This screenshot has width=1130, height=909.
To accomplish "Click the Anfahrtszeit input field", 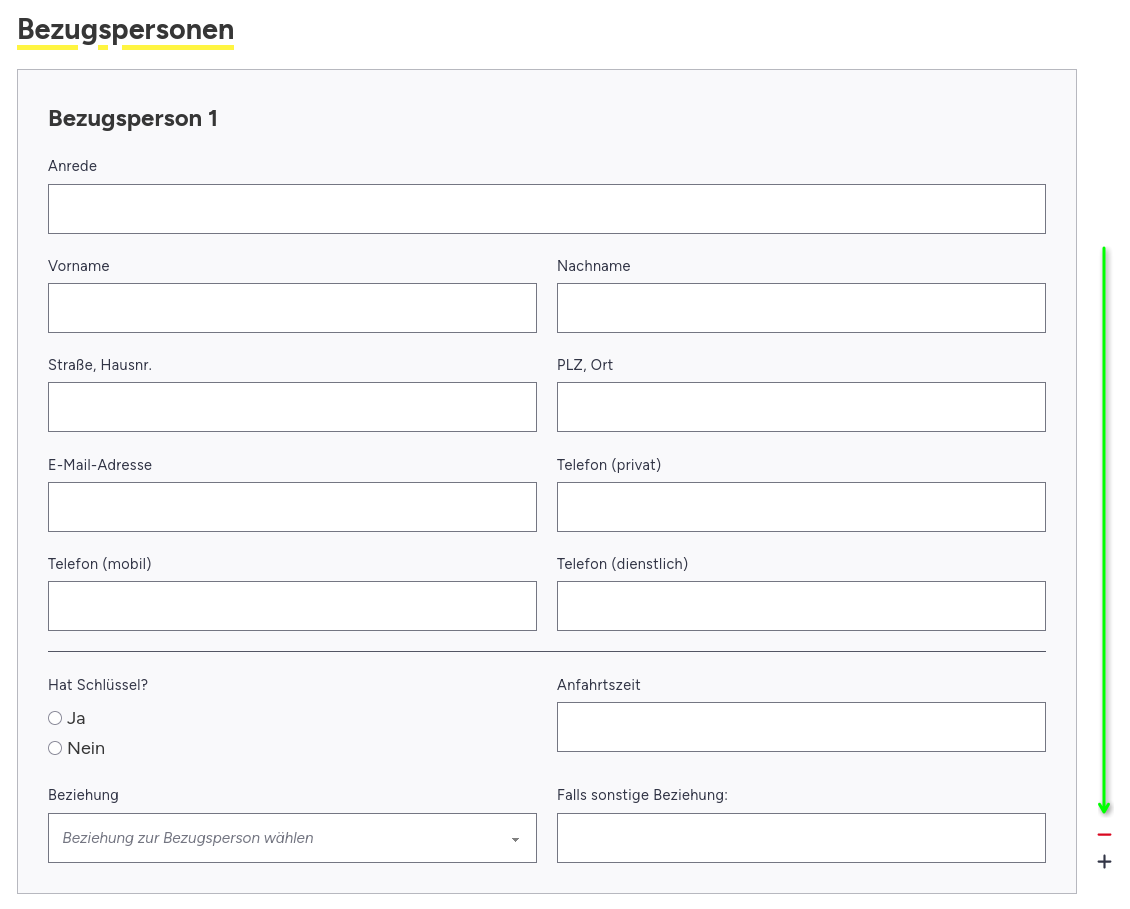I will tap(801, 727).
